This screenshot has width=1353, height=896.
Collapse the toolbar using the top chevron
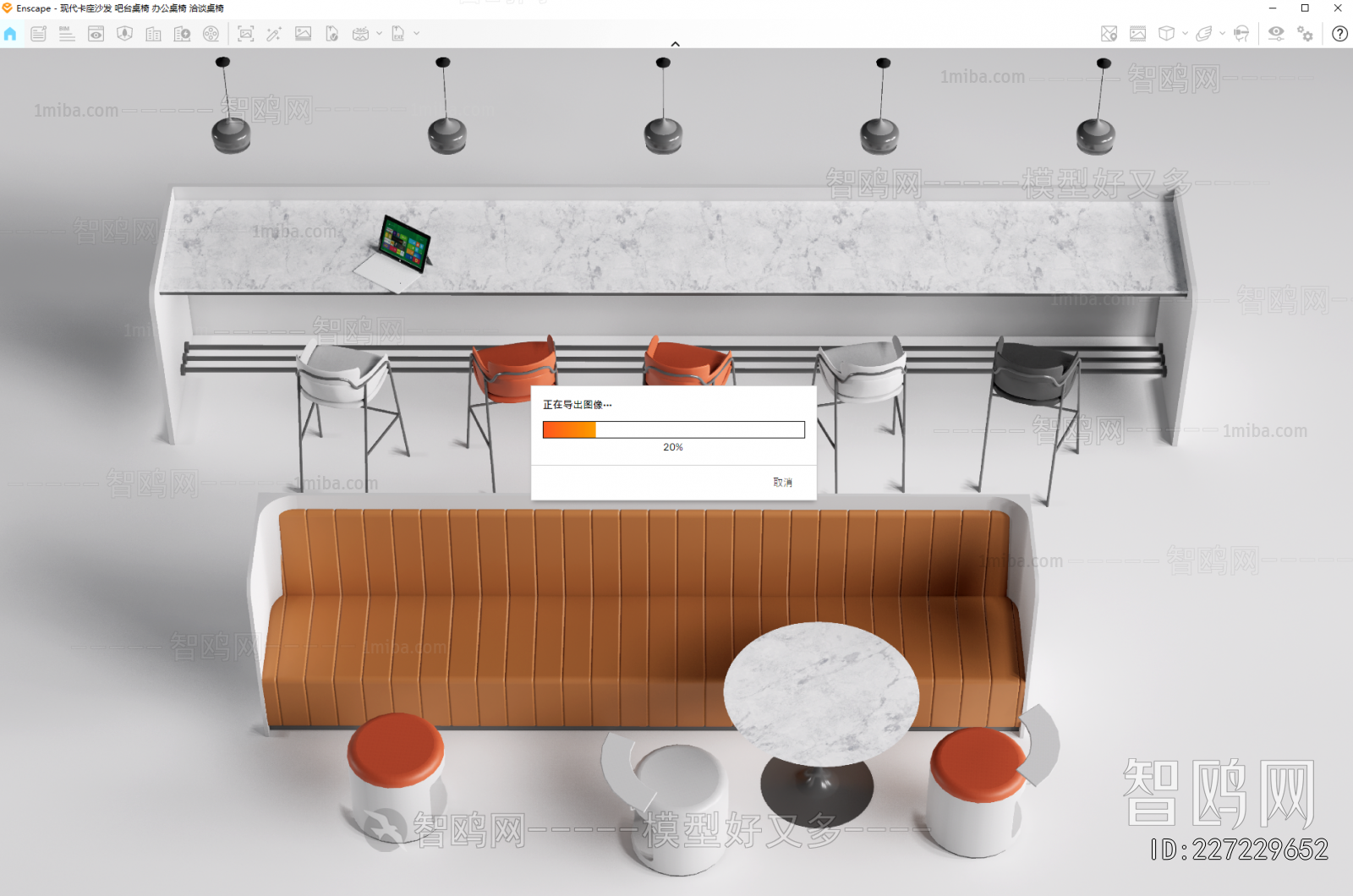[675, 44]
